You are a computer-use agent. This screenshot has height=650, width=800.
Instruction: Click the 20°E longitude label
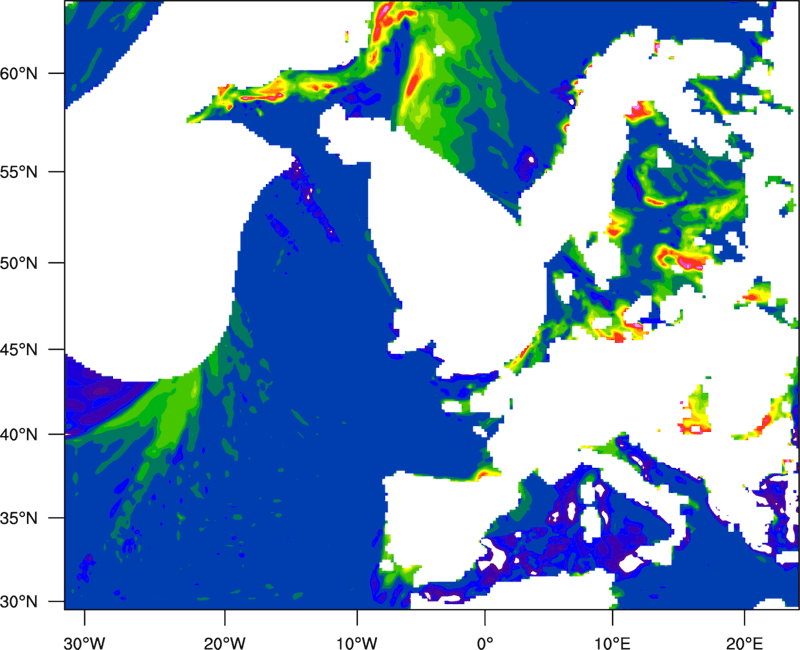click(x=744, y=642)
